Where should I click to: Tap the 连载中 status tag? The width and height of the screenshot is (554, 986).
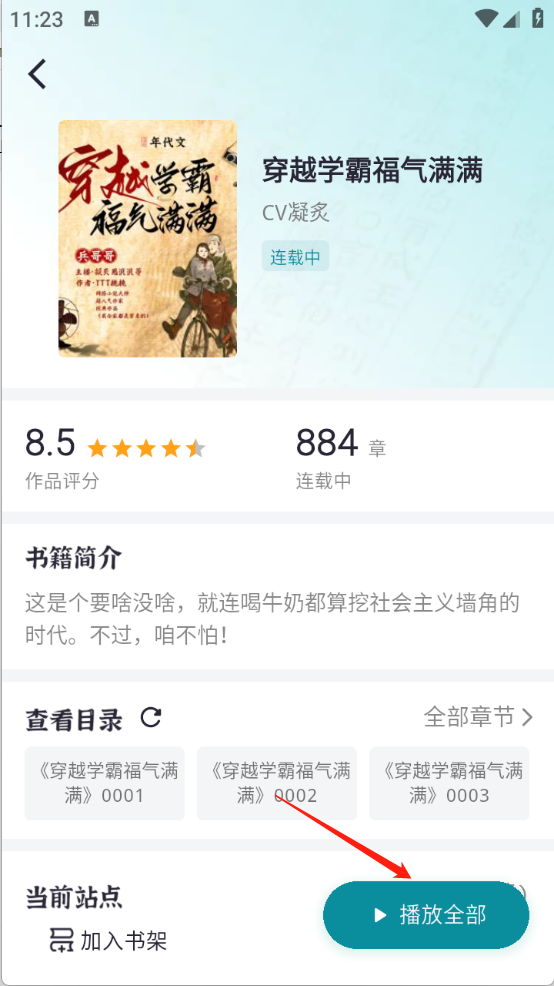(295, 257)
